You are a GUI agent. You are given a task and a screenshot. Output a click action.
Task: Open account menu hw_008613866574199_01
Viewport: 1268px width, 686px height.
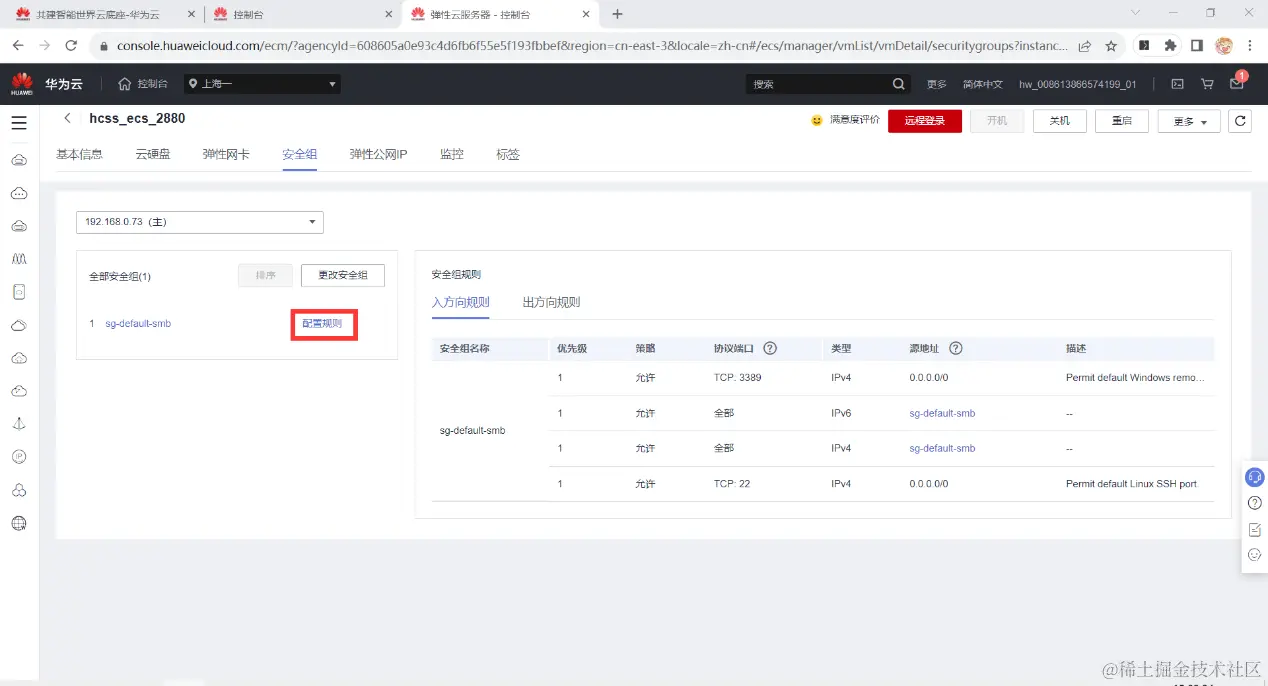[1077, 84]
